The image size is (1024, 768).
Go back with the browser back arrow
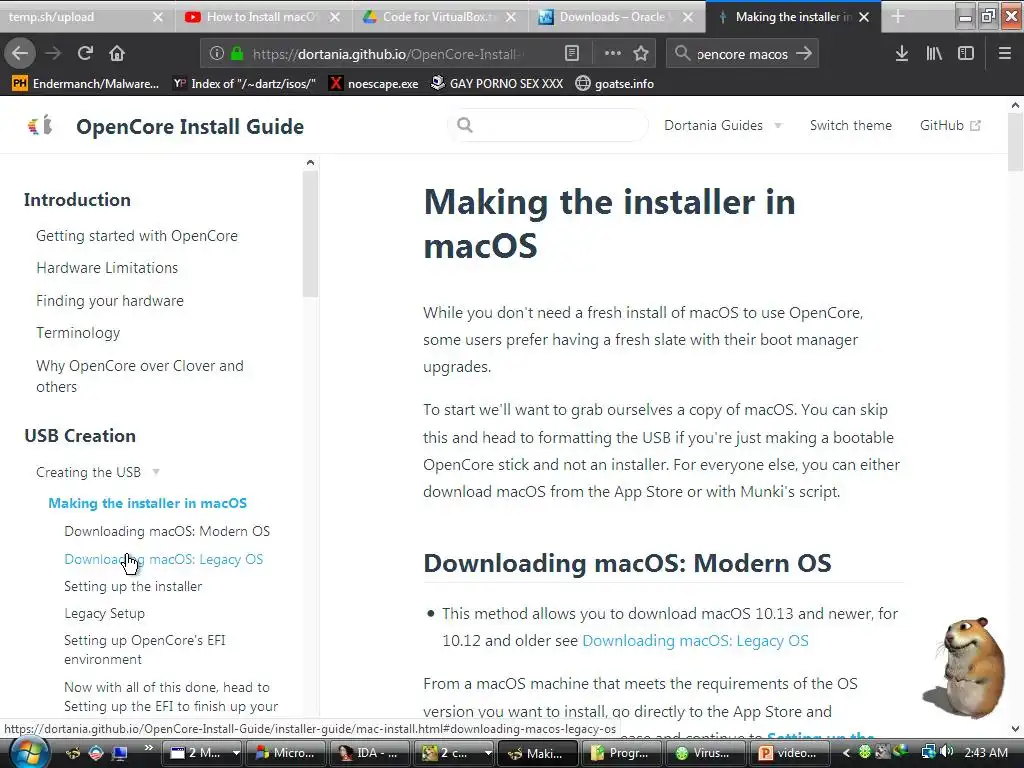tap(20, 53)
